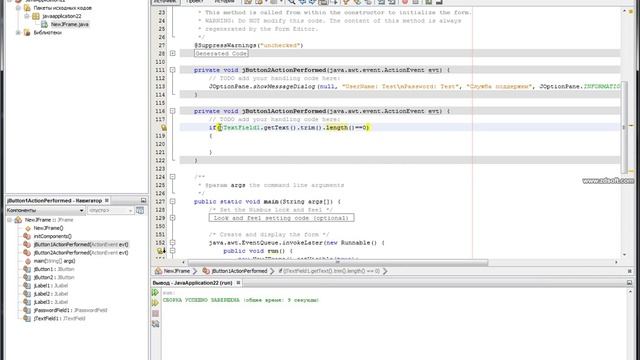Click the NewJFrame.java file icon
This screenshot has width=640, height=360.
point(44,24)
